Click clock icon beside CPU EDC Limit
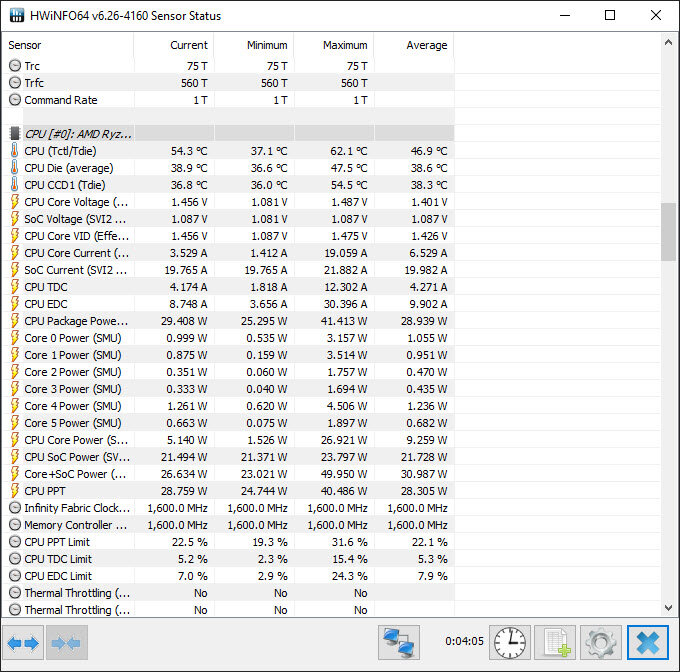This screenshot has height=672, width=680. pos(15,576)
